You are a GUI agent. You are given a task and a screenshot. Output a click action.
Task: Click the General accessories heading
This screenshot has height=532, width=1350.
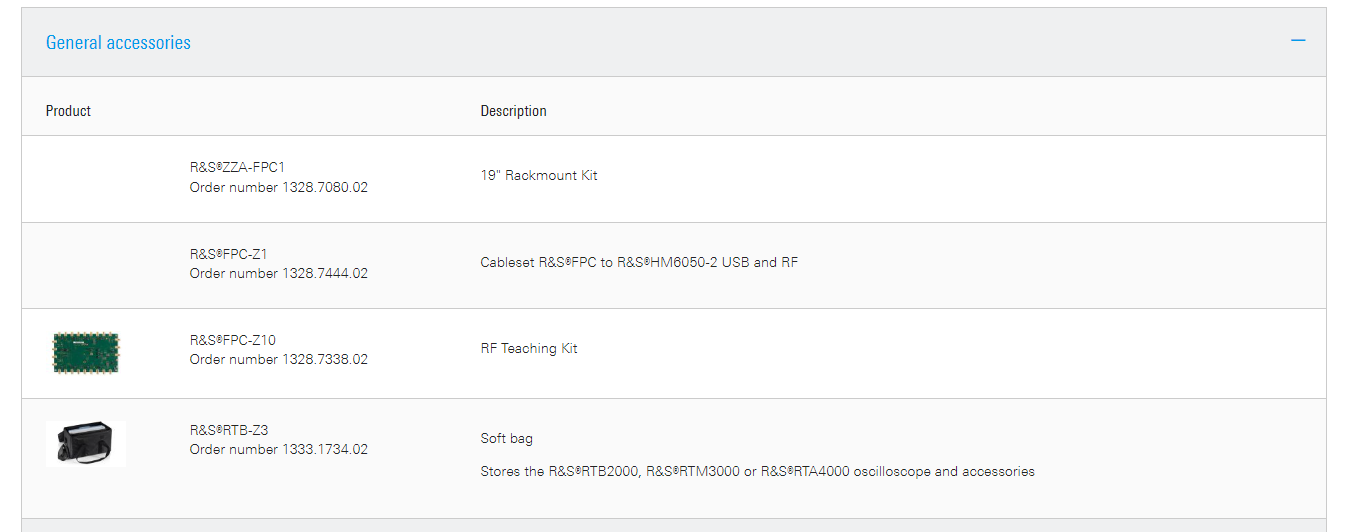118,43
